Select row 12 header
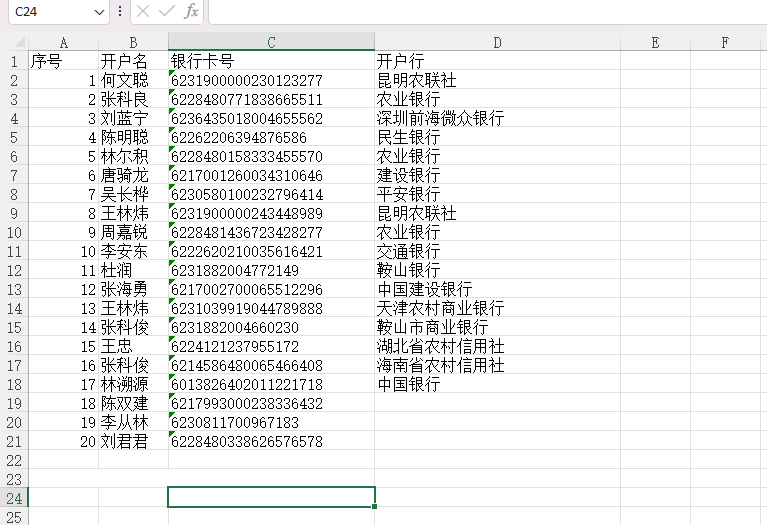The width and height of the screenshot is (767, 525). pos(14,270)
